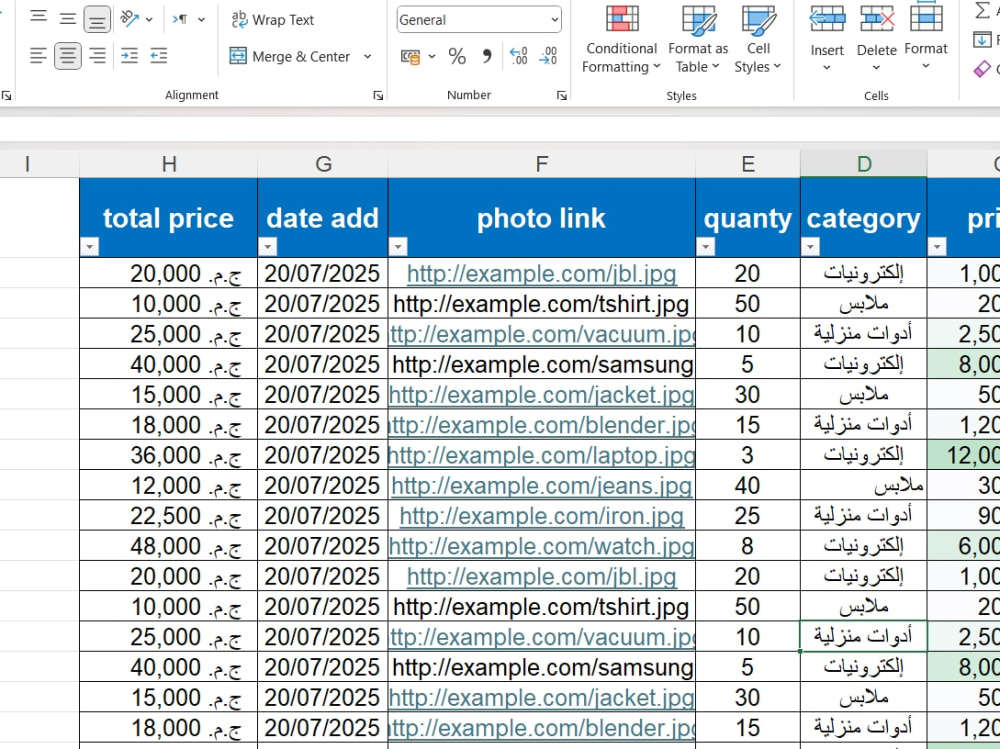The width and height of the screenshot is (1000, 749).
Task: Open the watch.jpg hyperlink
Action: (x=541, y=547)
